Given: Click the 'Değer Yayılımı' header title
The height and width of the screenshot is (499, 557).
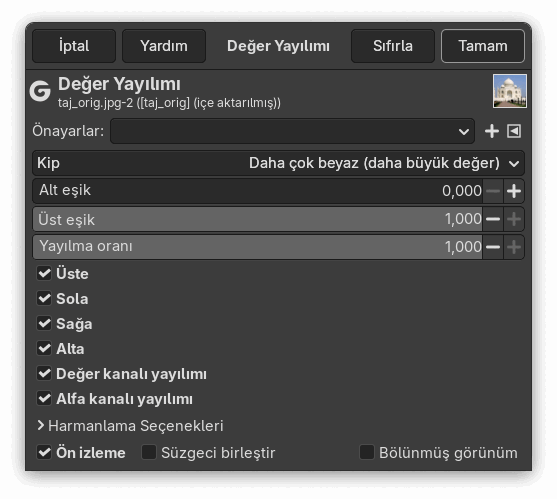Looking at the screenshot, I should click(119, 85).
